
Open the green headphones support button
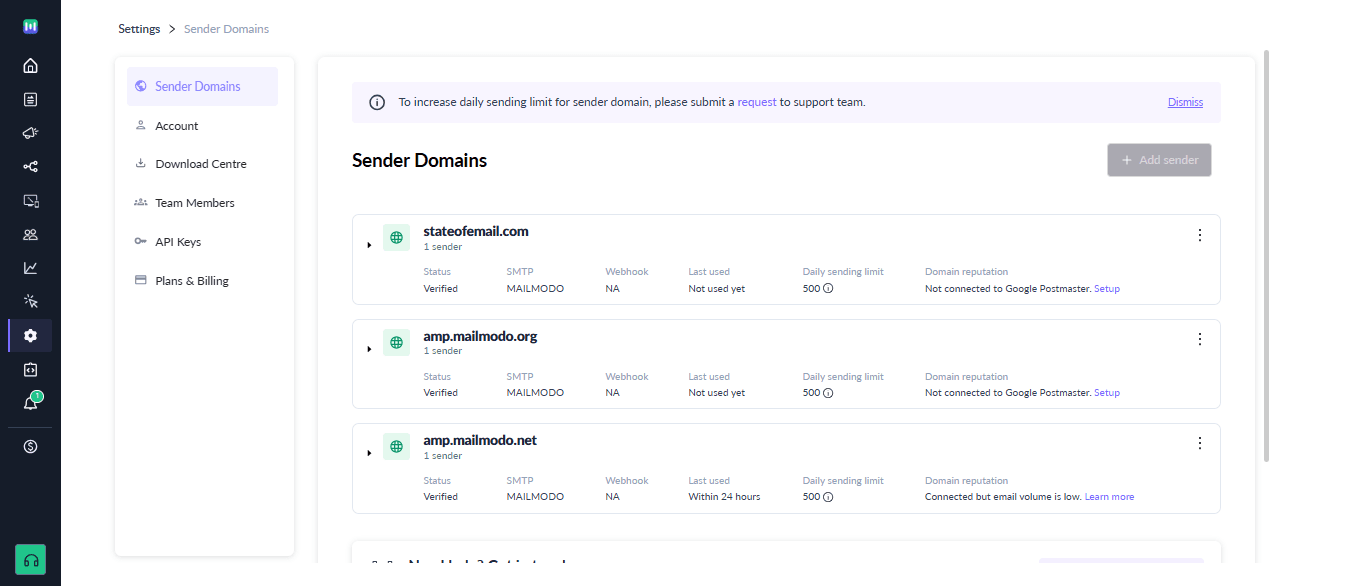(x=30, y=560)
